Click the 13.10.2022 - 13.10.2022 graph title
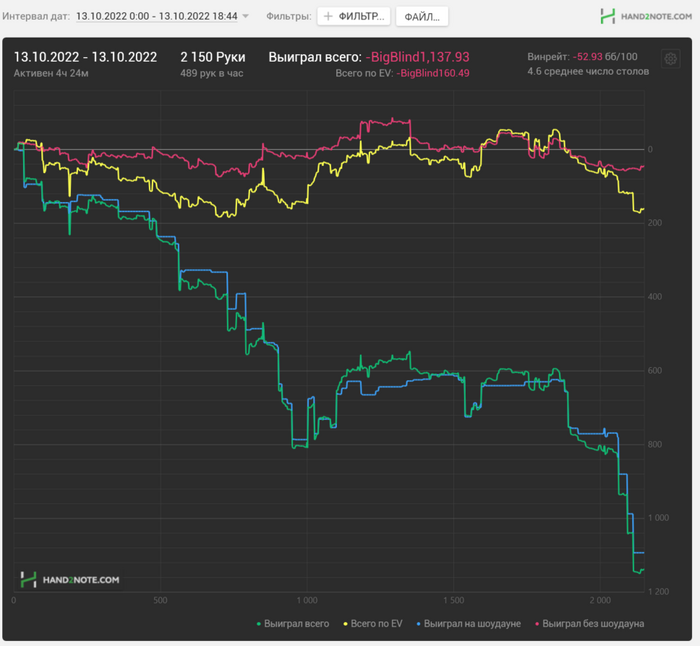Image resolution: width=700 pixels, height=646 pixels. point(85,57)
